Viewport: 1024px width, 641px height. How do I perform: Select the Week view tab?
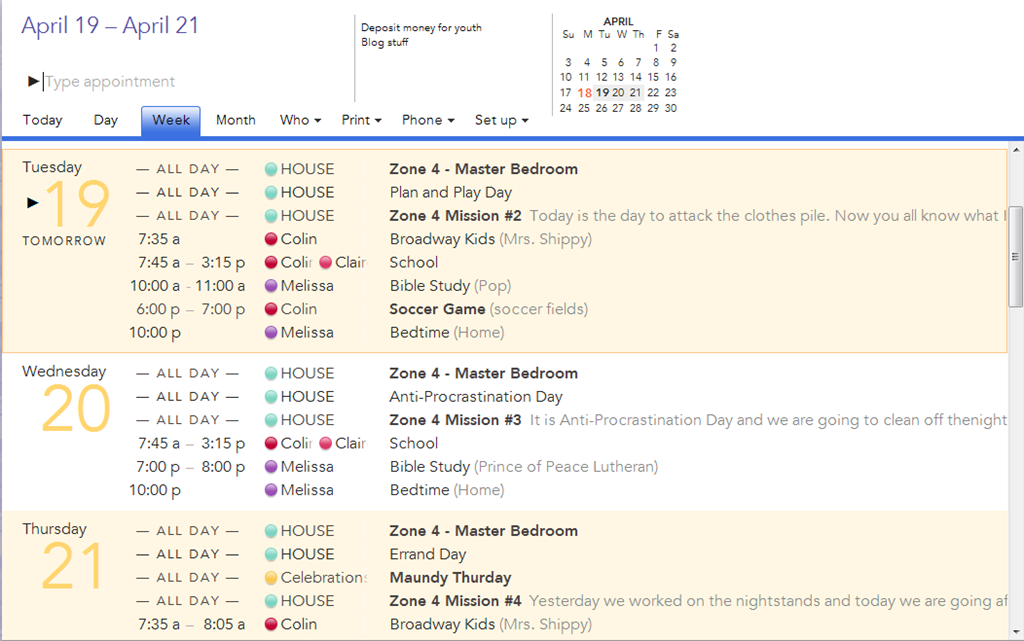(x=171, y=121)
